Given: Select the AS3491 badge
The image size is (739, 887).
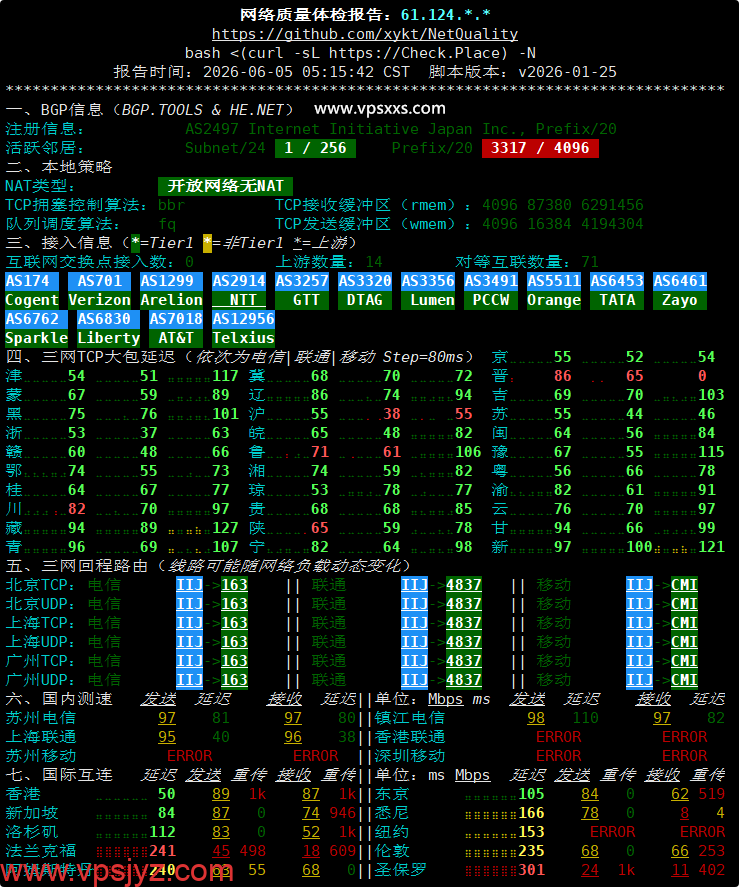Looking at the screenshot, I should 491,281.
